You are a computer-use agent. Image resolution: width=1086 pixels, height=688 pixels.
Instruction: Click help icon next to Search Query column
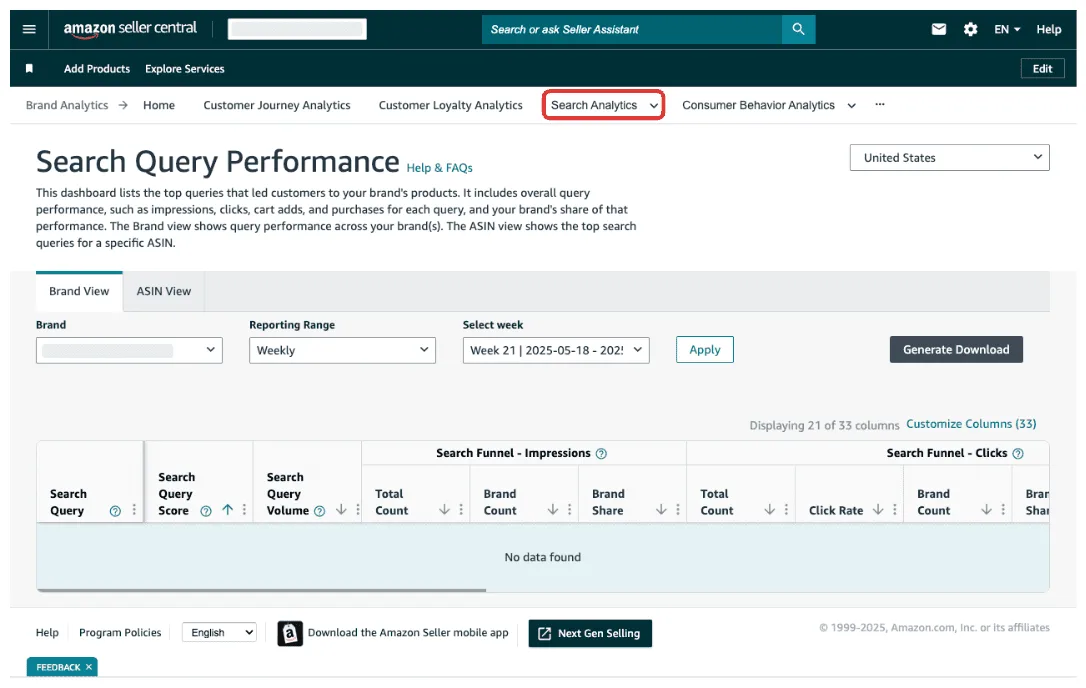(115, 511)
